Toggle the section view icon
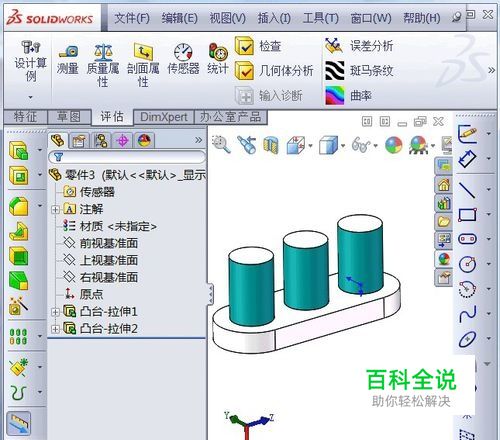The height and width of the screenshot is (440, 500). point(271,145)
